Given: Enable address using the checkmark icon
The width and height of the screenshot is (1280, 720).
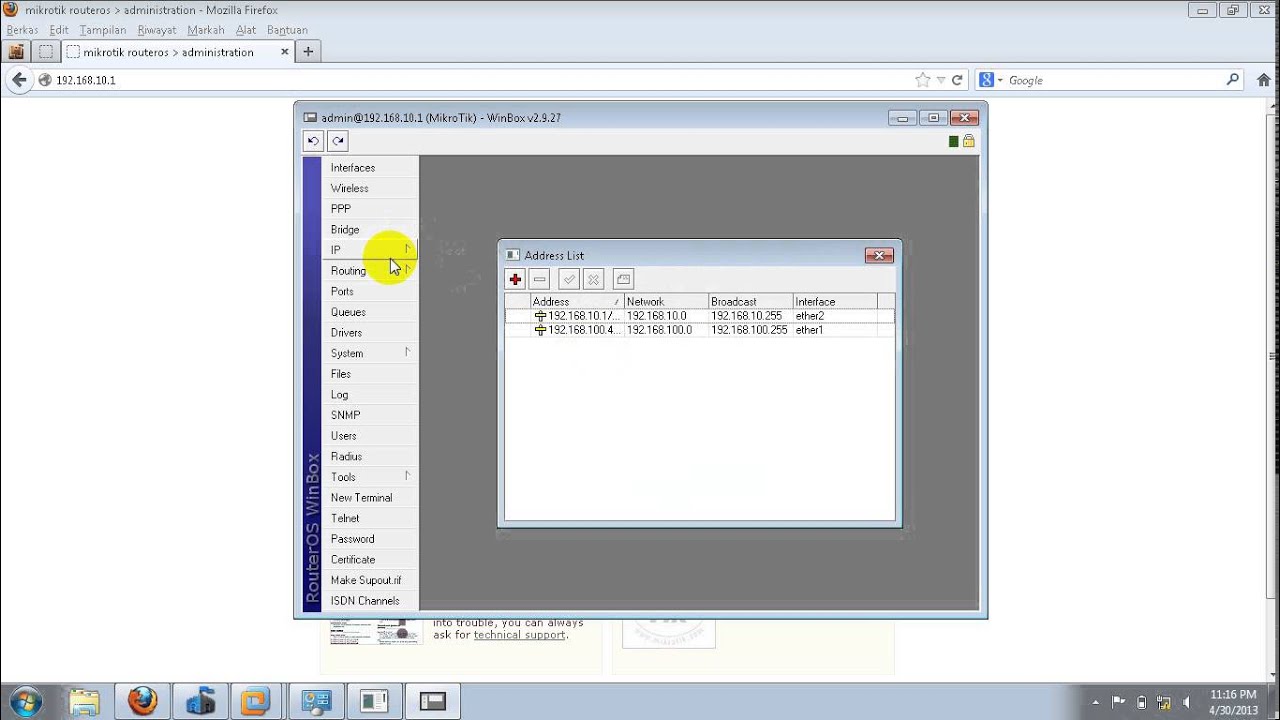Looking at the screenshot, I should (x=569, y=280).
